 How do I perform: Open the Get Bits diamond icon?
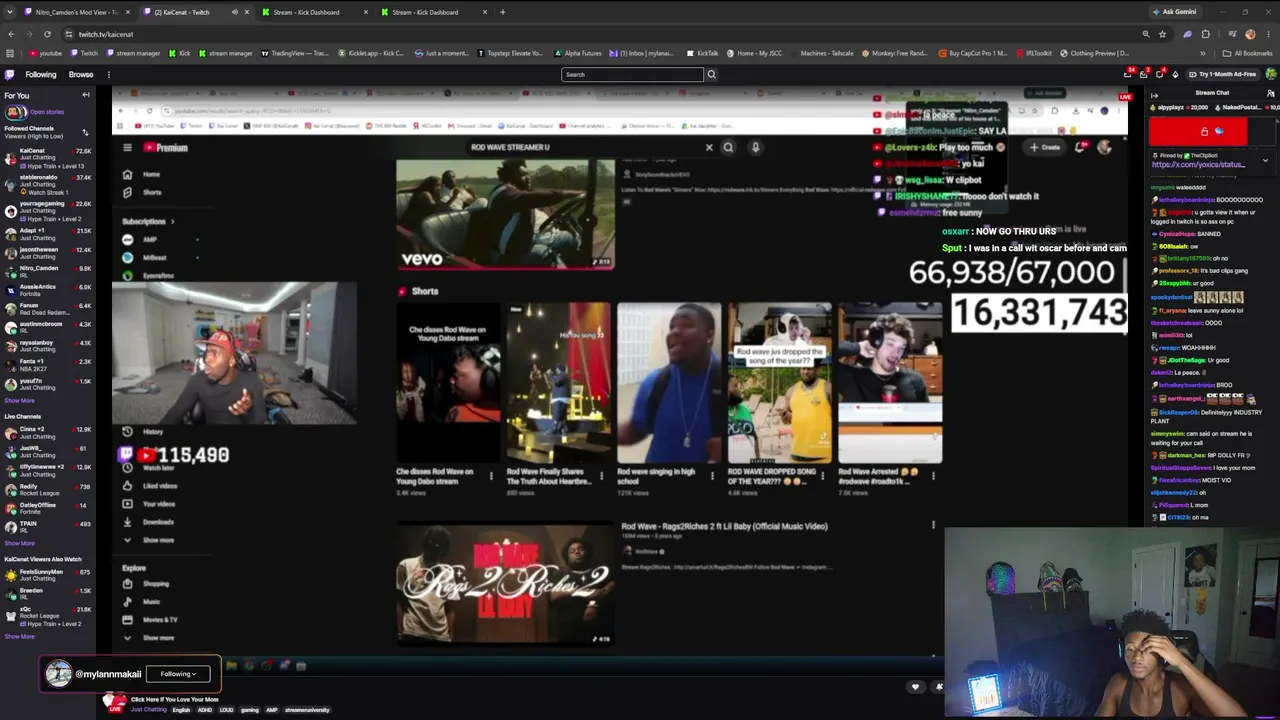click(x=1176, y=74)
